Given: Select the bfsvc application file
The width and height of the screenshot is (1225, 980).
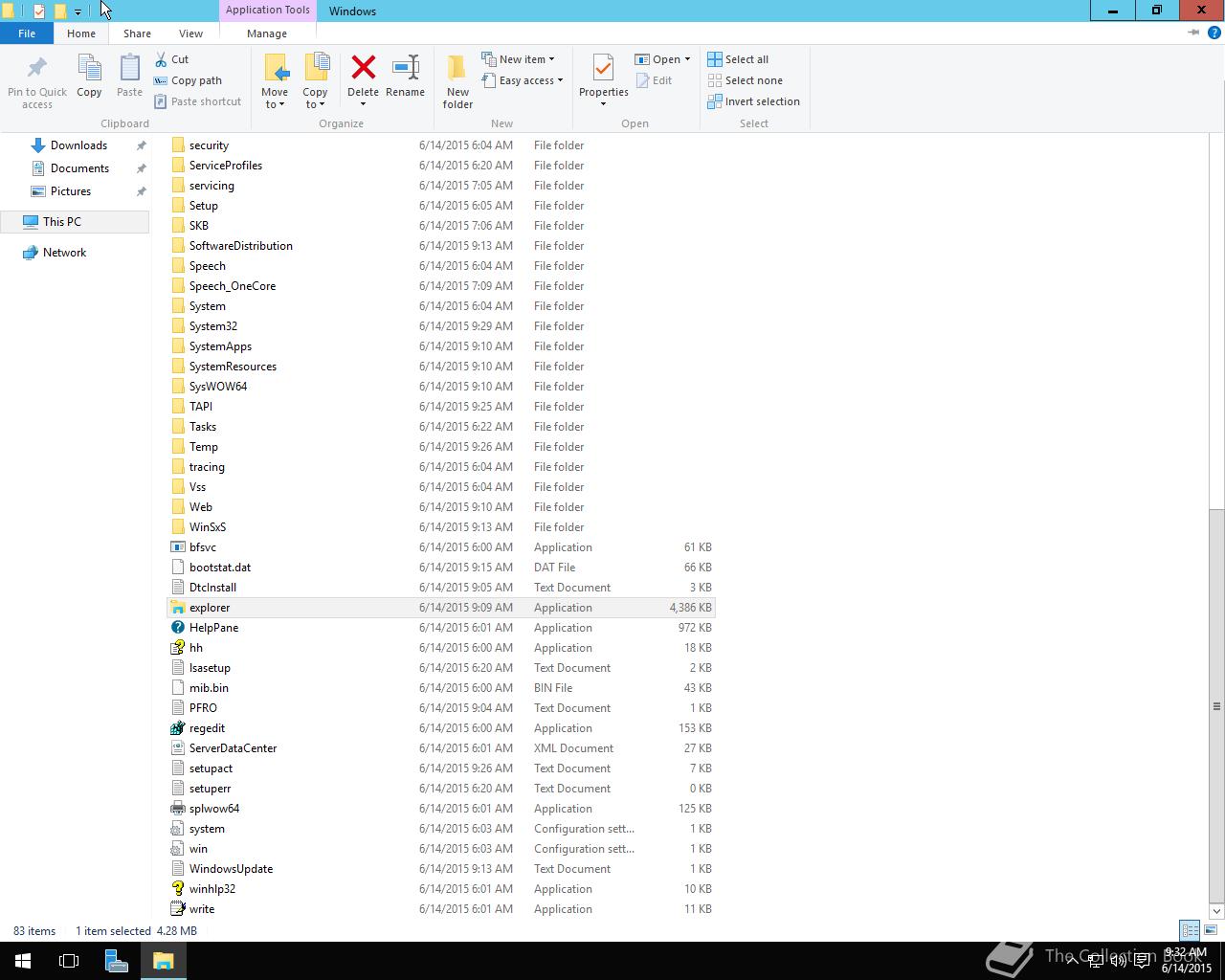Looking at the screenshot, I should (441, 547).
